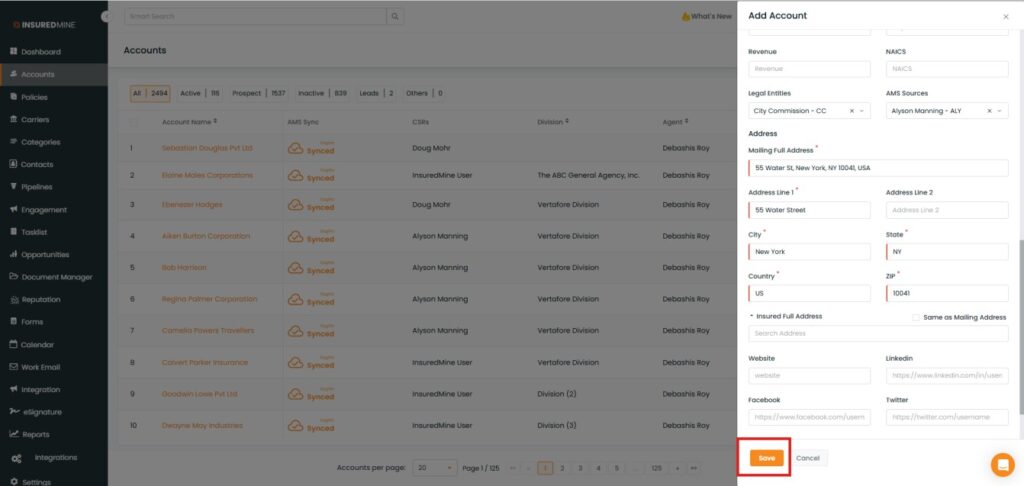This screenshot has height=486, width=1024.
Task: Expand the AMS Sources dropdown
Action: (x=1001, y=111)
